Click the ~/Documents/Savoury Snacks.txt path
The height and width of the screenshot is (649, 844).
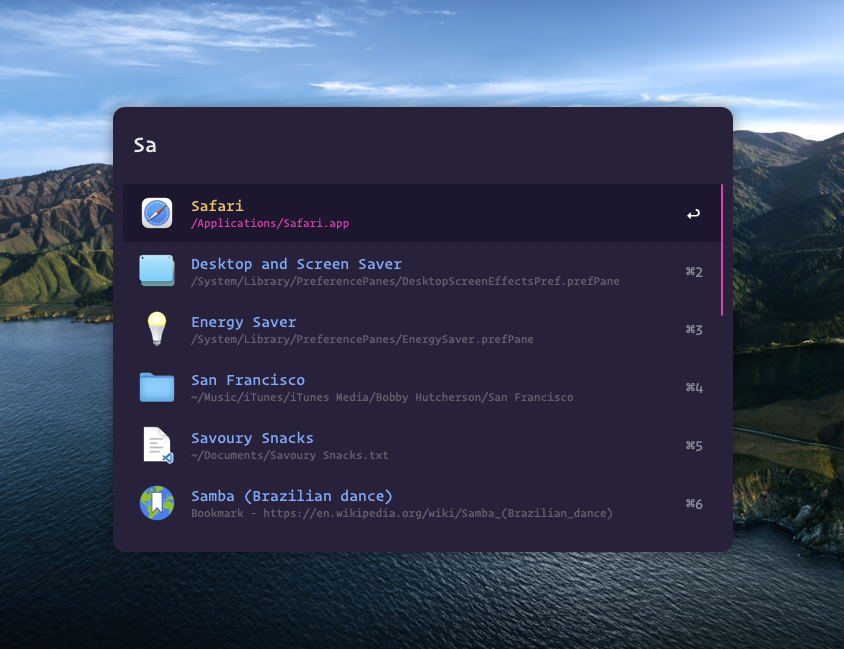pyautogui.click(x=290, y=456)
